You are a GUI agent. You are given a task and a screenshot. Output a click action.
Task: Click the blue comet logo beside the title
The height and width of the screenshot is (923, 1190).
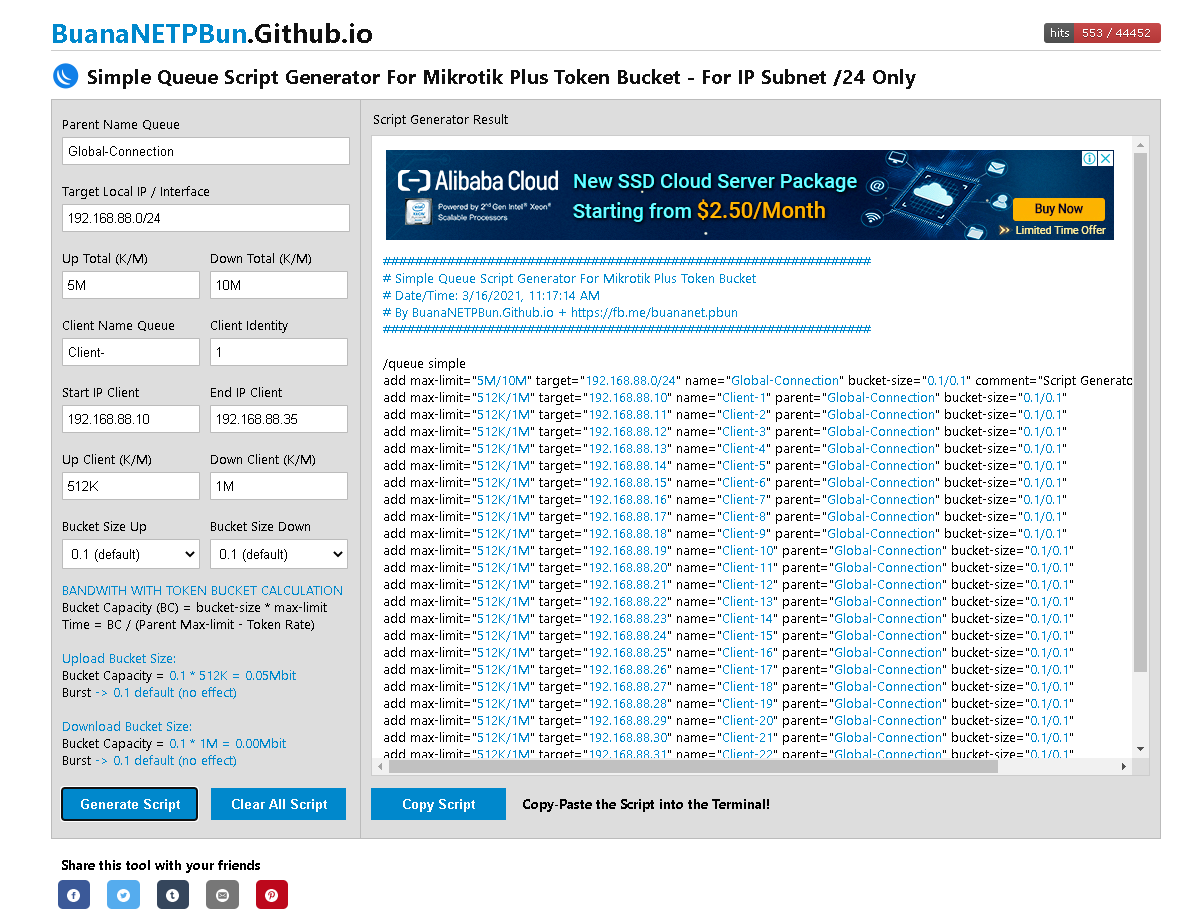[65, 76]
